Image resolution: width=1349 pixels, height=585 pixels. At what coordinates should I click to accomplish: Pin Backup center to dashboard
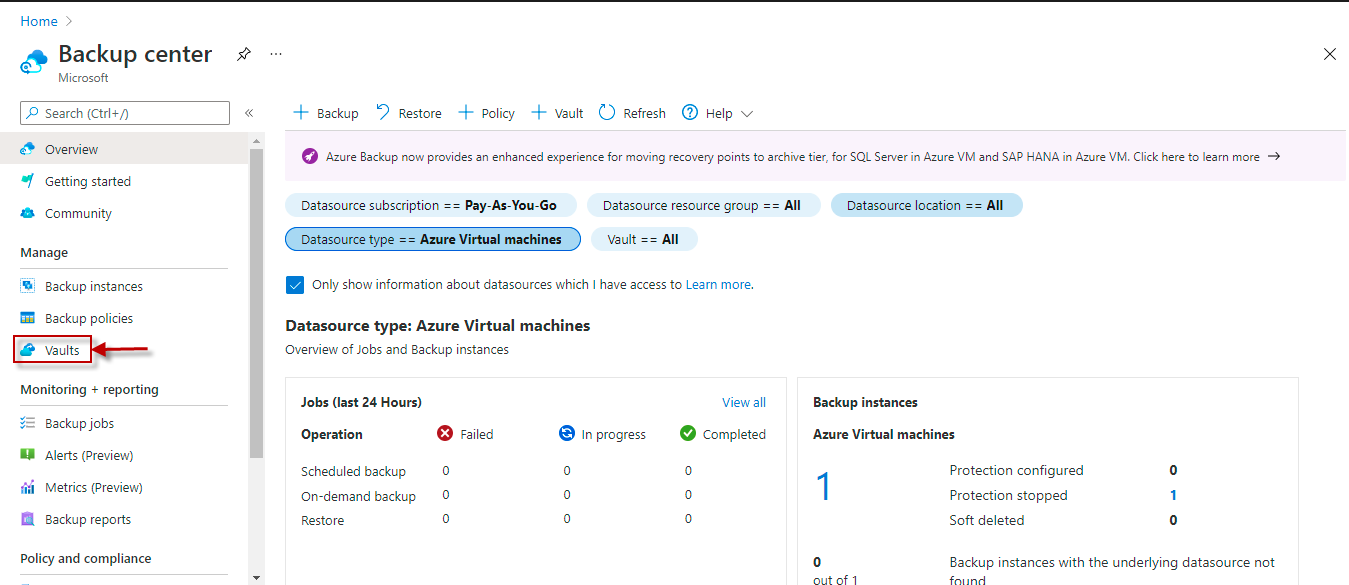pyautogui.click(x=244, y=54)
